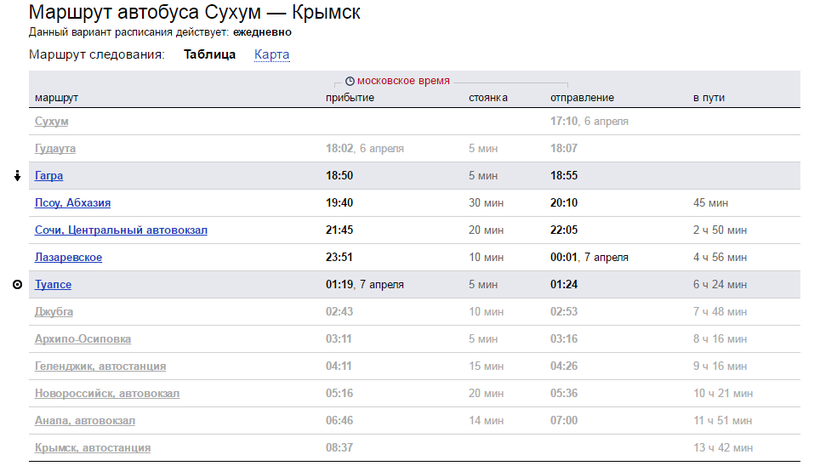Open the Сухум station link

51,121
